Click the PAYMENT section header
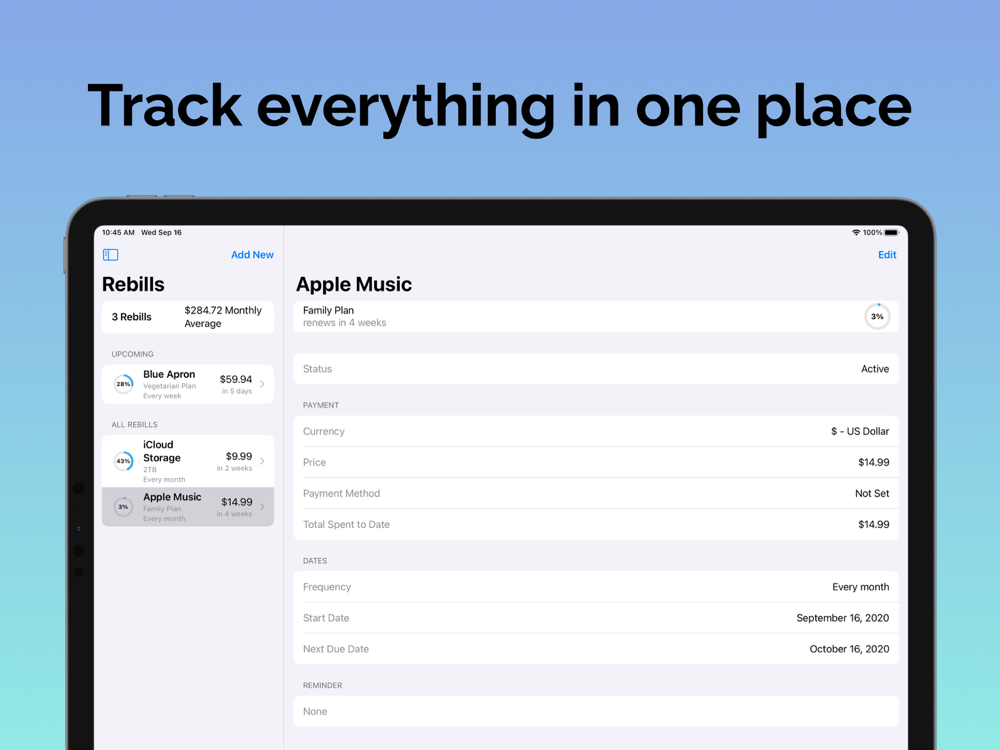Screen dimensions: 1000x750 pos(321,405)
